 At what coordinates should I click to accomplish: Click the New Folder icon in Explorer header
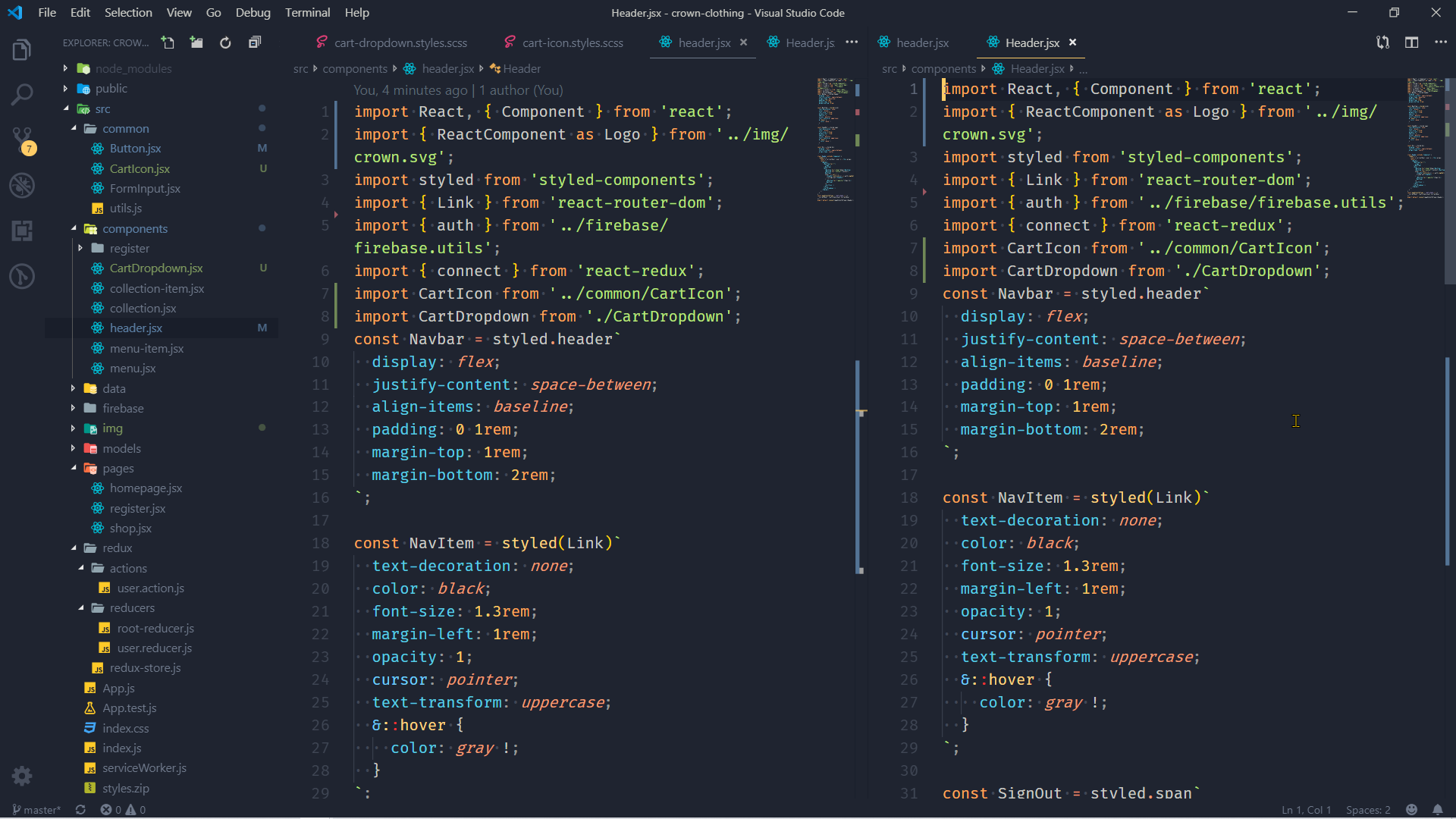[x=196, y=42]
